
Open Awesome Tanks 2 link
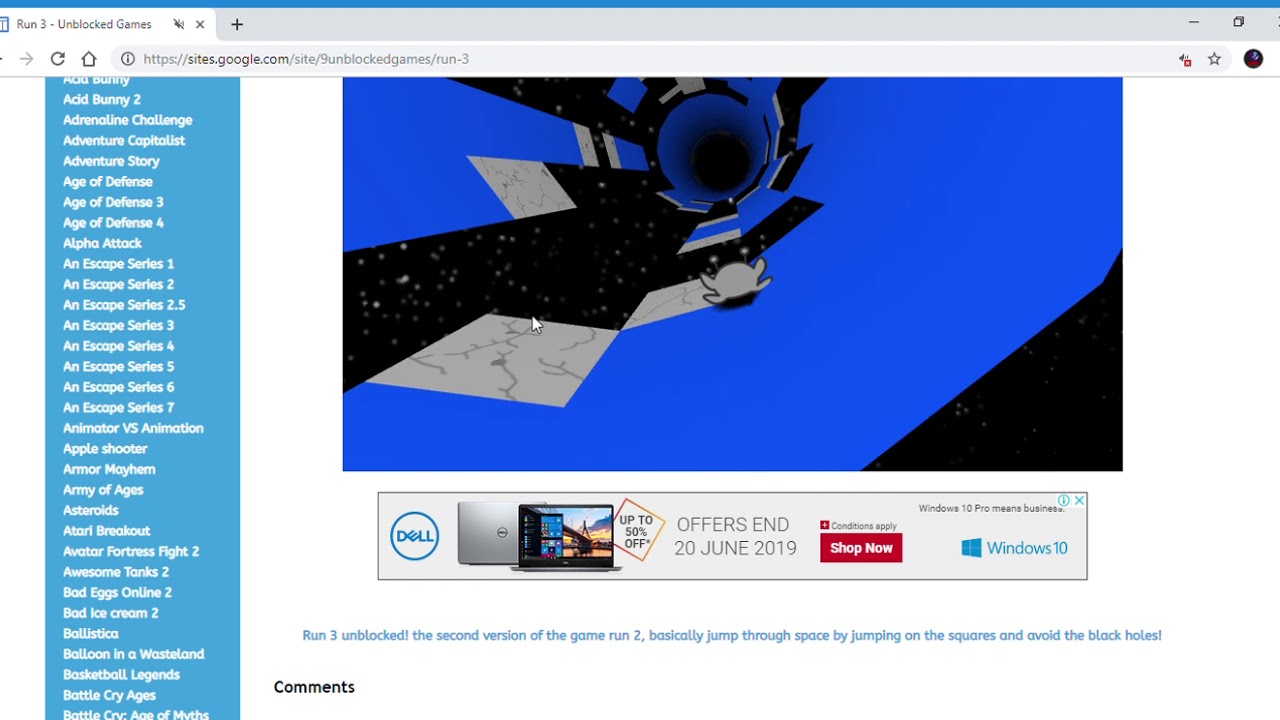tap(116, 572)
